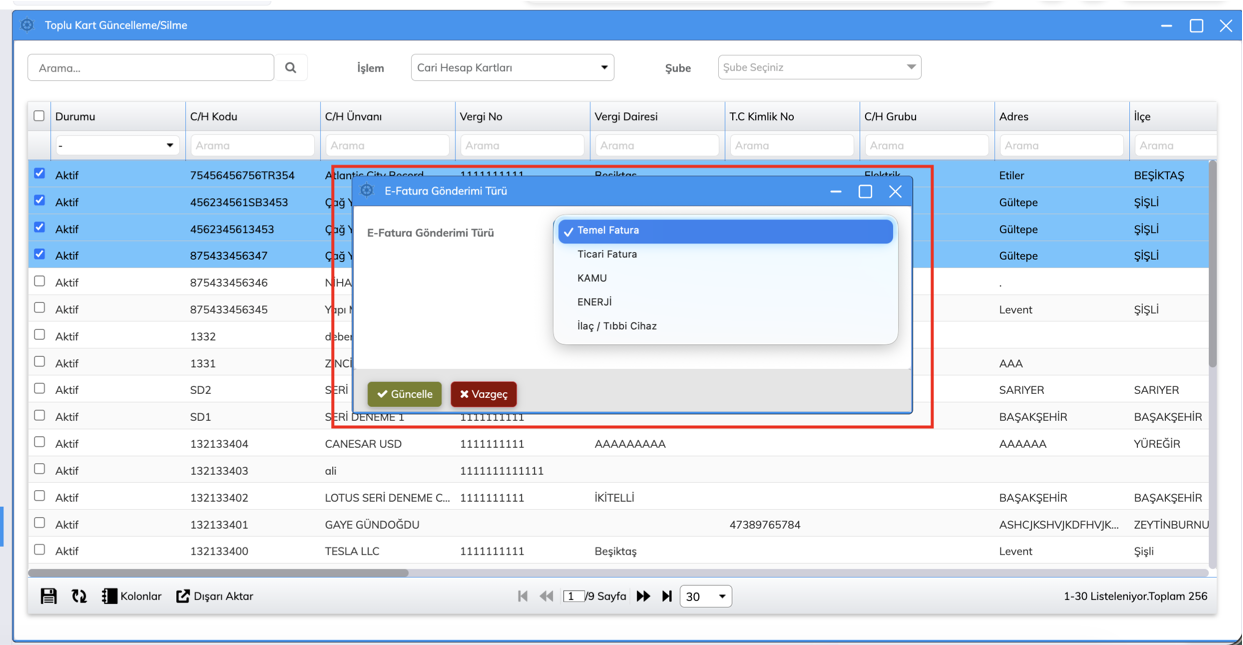This screenshot has width=1243, height=645.
Task: Check the row with code 132133404
Action: pos(40,442)
